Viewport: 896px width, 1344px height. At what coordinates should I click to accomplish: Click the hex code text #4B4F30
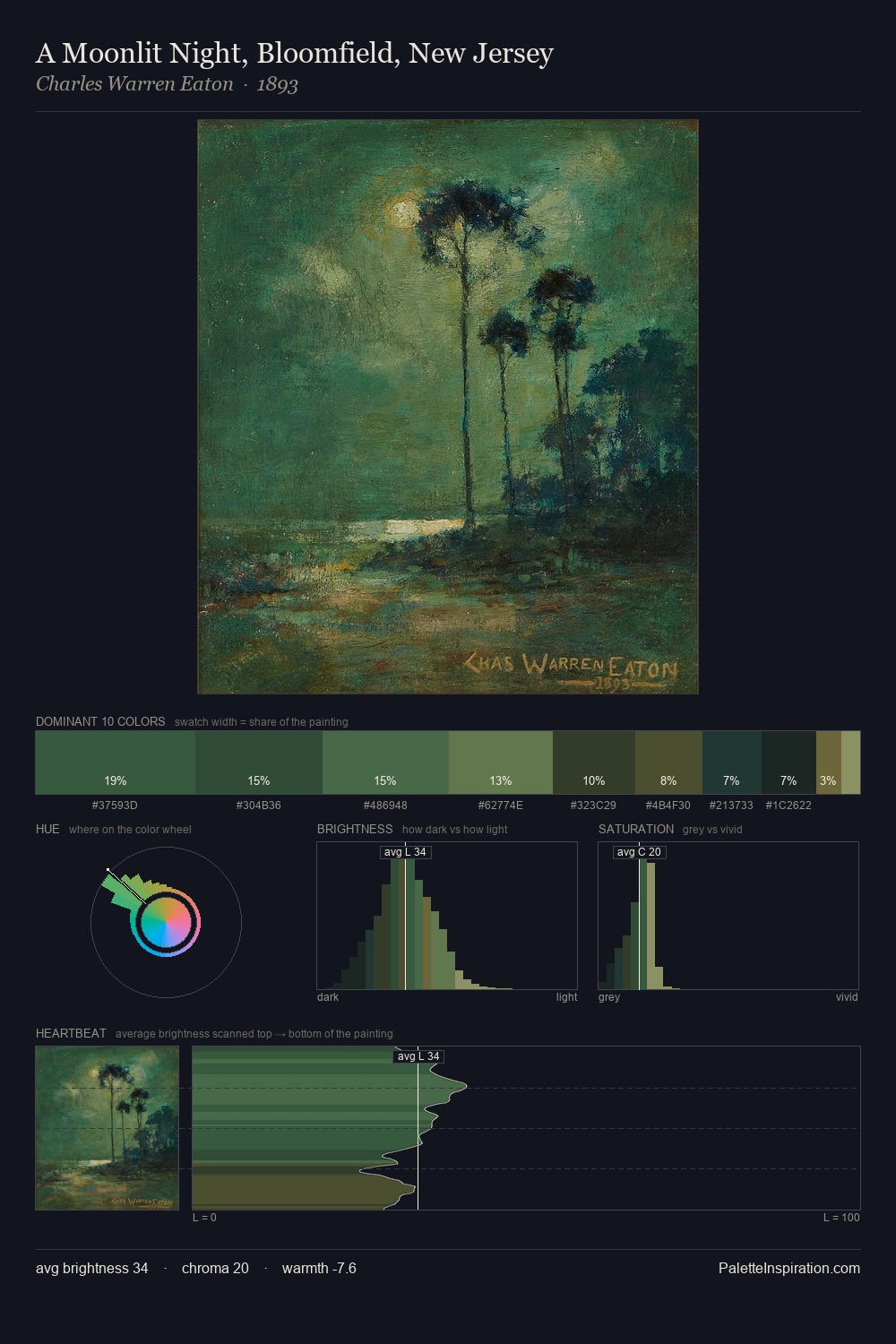tap(668, 806)
